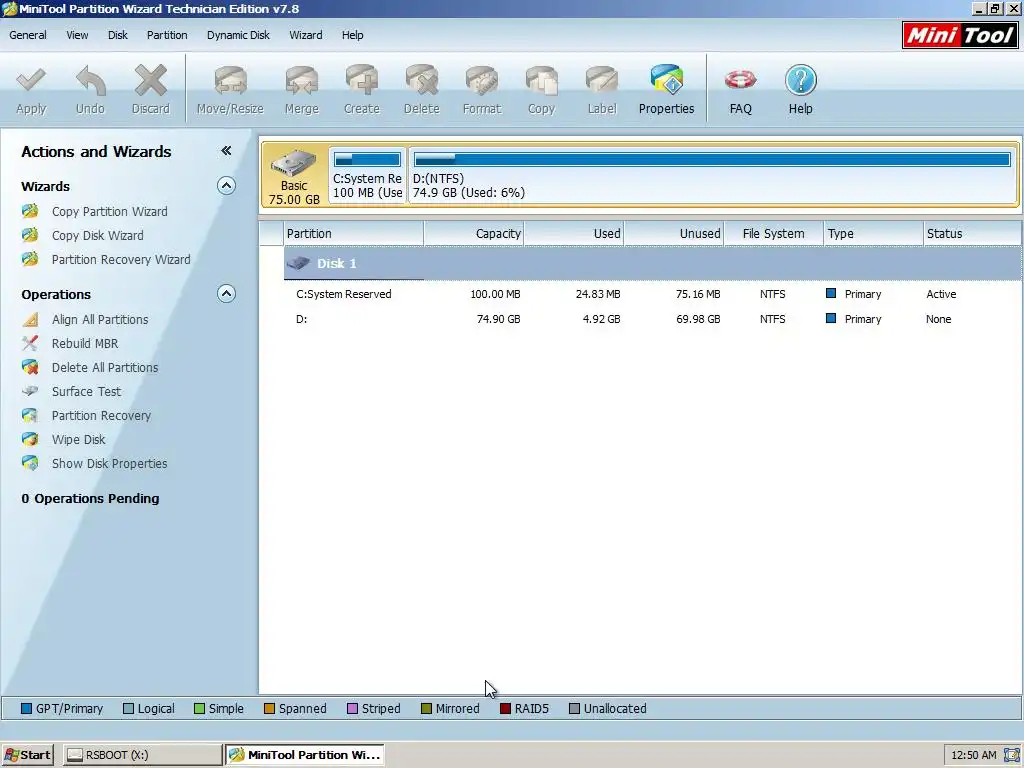This screenshot has height=768, width=1024.
Task: Click the Create partition toolbar icon
Action: tap(362, 81)
